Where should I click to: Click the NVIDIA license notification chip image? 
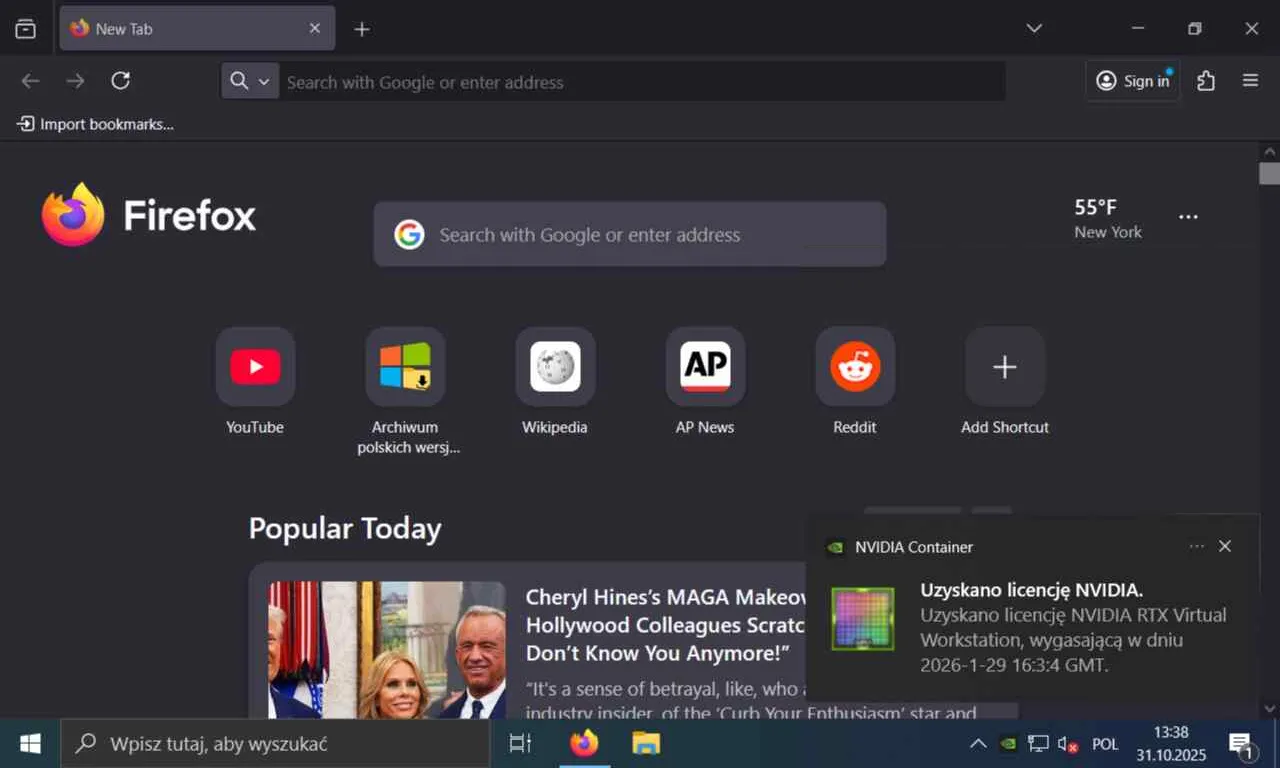(x=863, y=619)
